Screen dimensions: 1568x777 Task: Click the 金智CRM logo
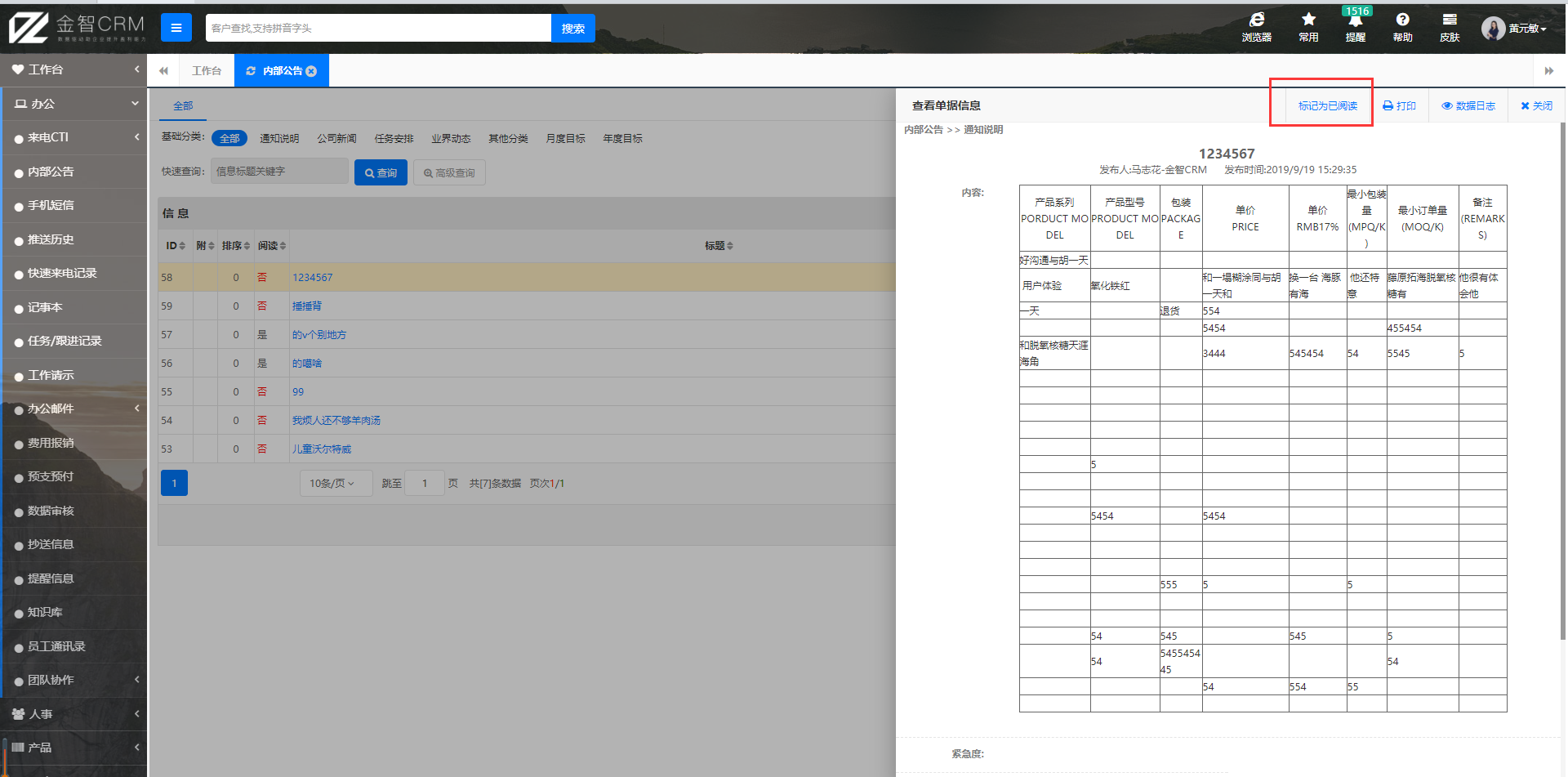77,28
